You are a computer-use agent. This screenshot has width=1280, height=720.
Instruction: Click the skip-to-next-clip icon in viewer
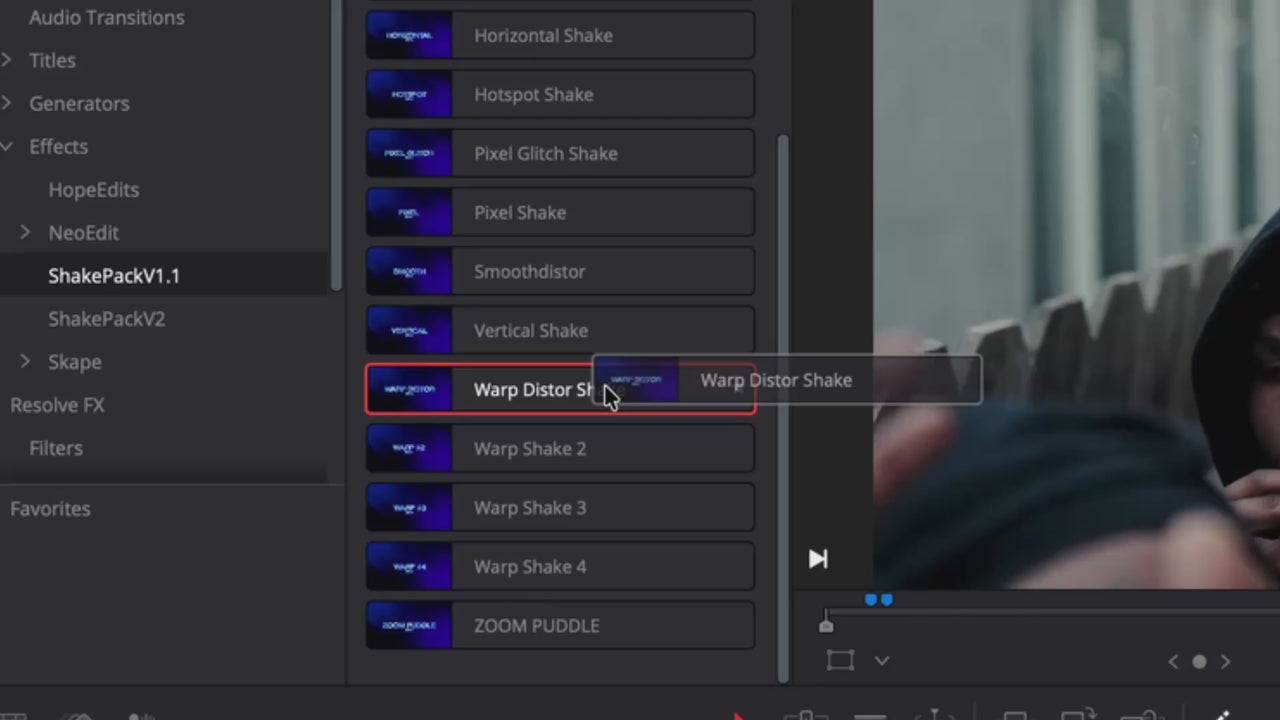tap(818, 559)
